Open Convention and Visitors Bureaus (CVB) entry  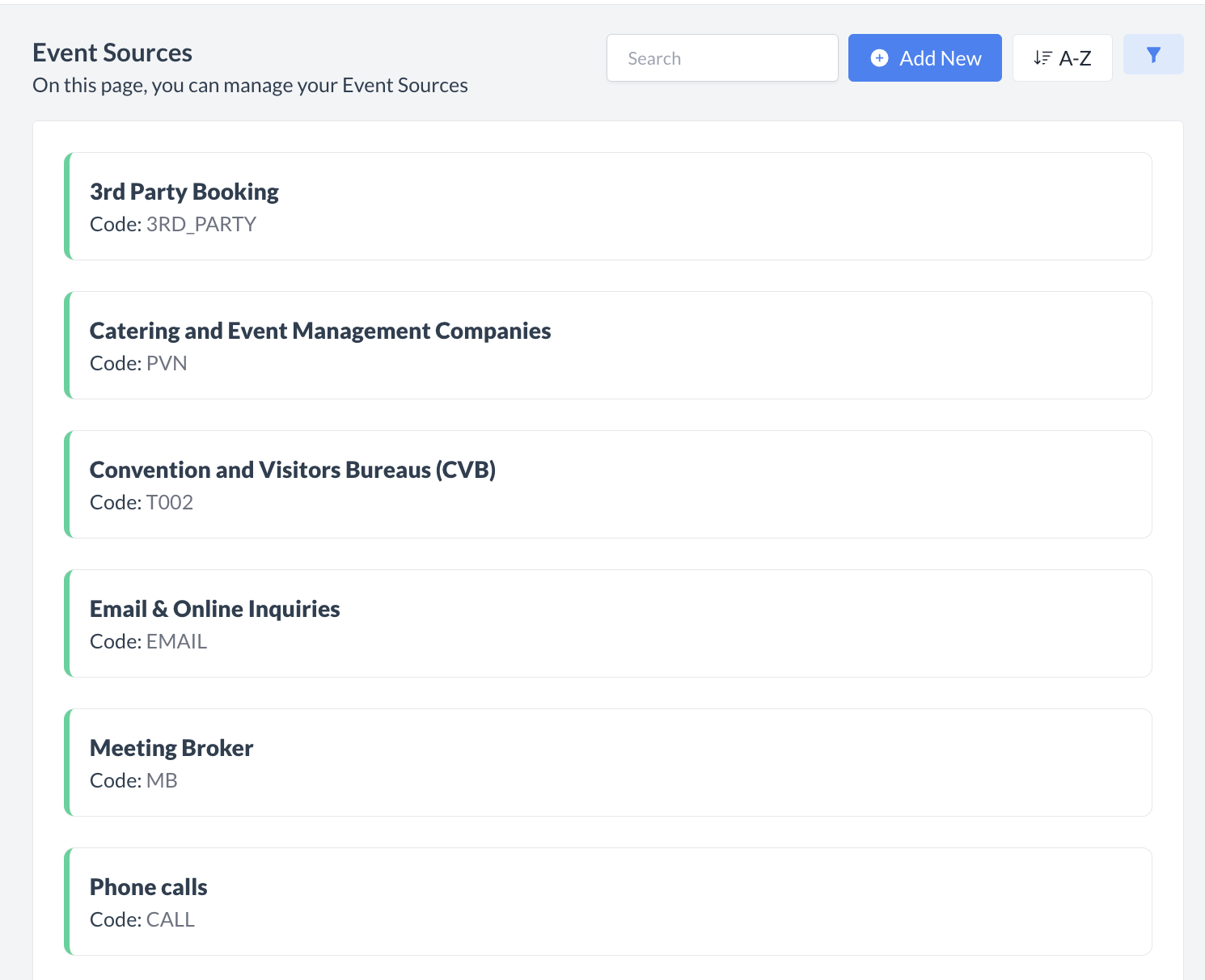[x=293, y=470]
